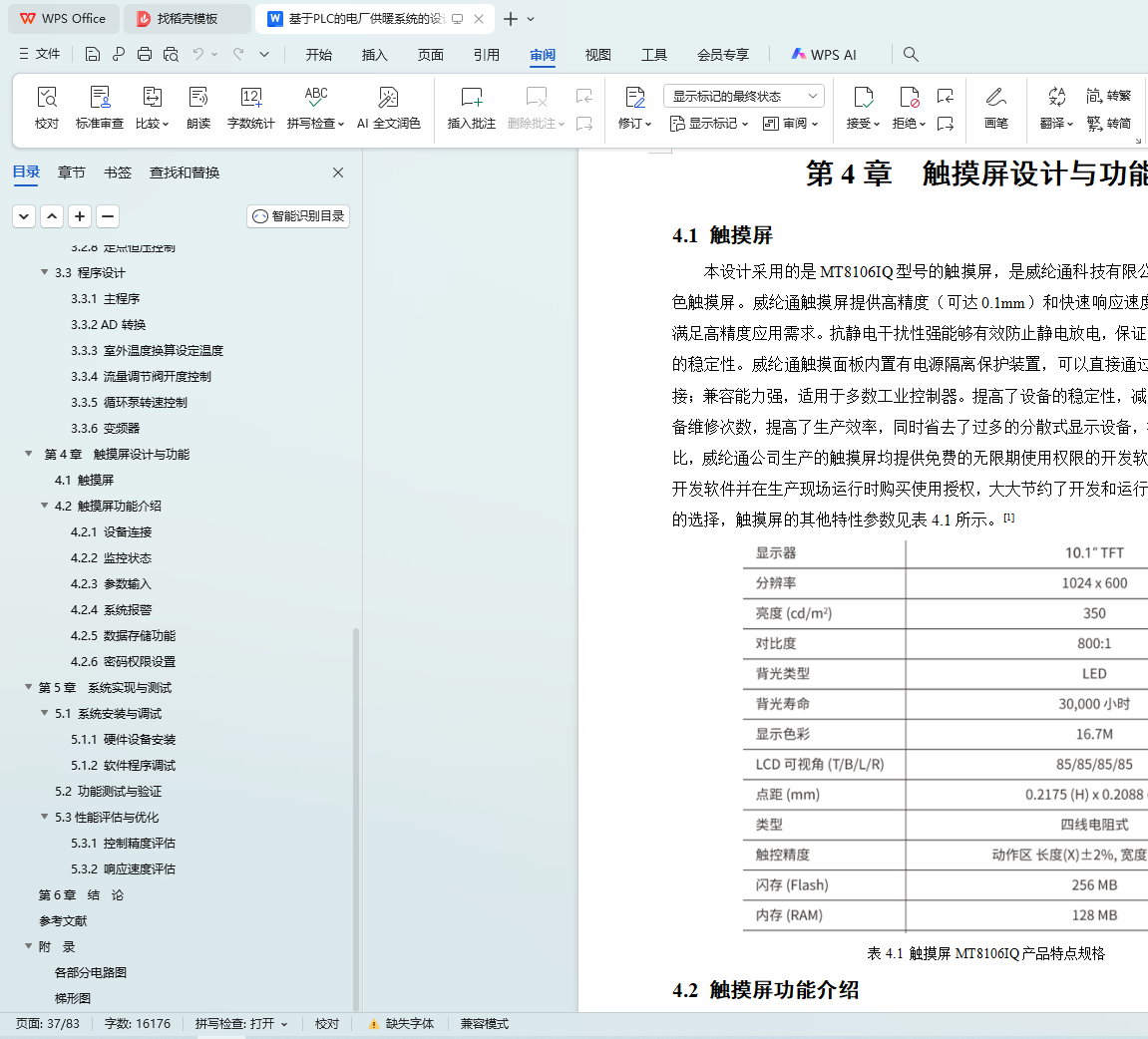
Task: Click the undo arrow icon
Action: [197, 54]
